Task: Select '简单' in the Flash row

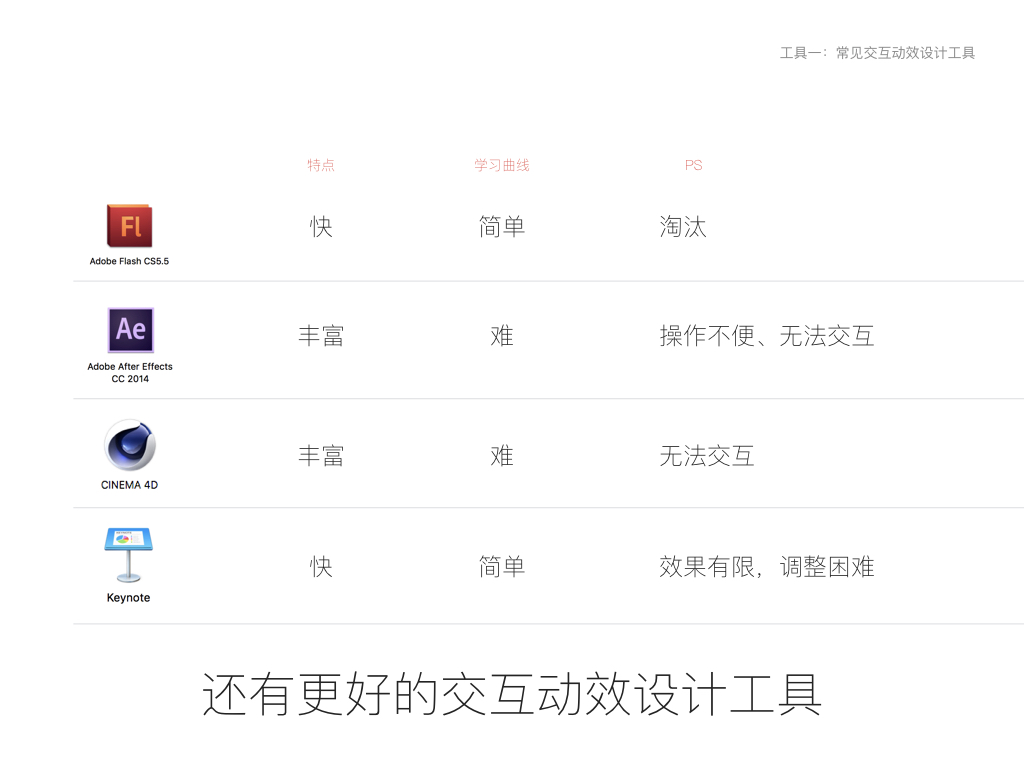Action: 502,227
